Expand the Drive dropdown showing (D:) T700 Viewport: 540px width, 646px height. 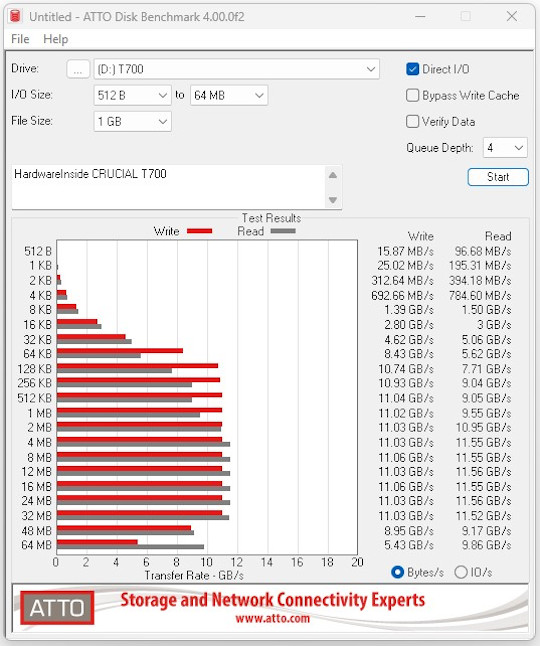[236, 69]
